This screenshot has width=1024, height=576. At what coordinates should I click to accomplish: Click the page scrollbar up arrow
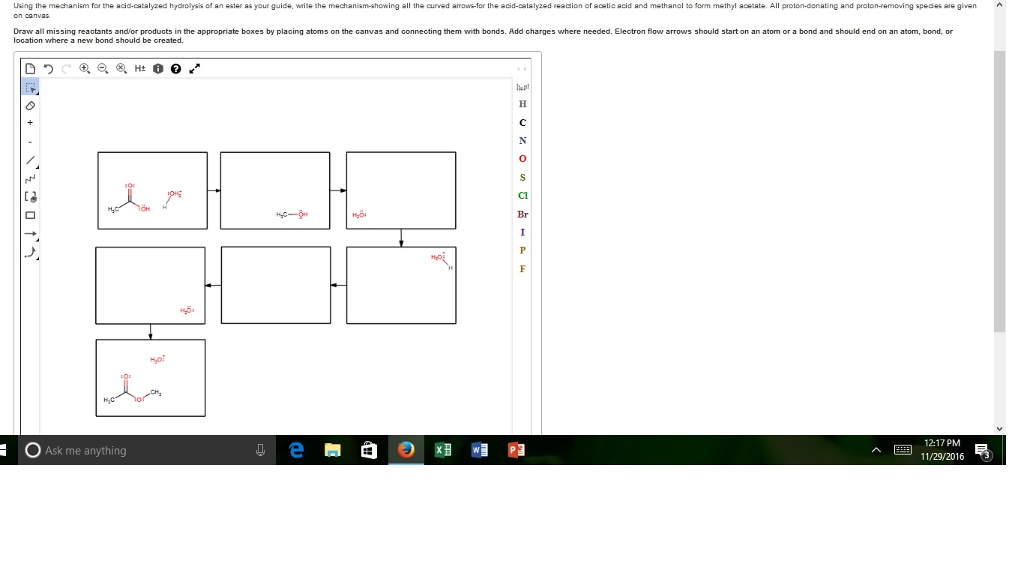pyautogui.click(x=1000, y=5)
